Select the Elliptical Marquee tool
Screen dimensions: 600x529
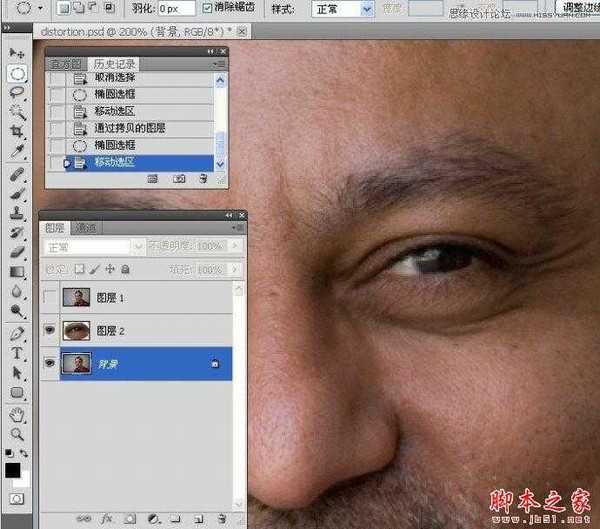click(17, 73)
